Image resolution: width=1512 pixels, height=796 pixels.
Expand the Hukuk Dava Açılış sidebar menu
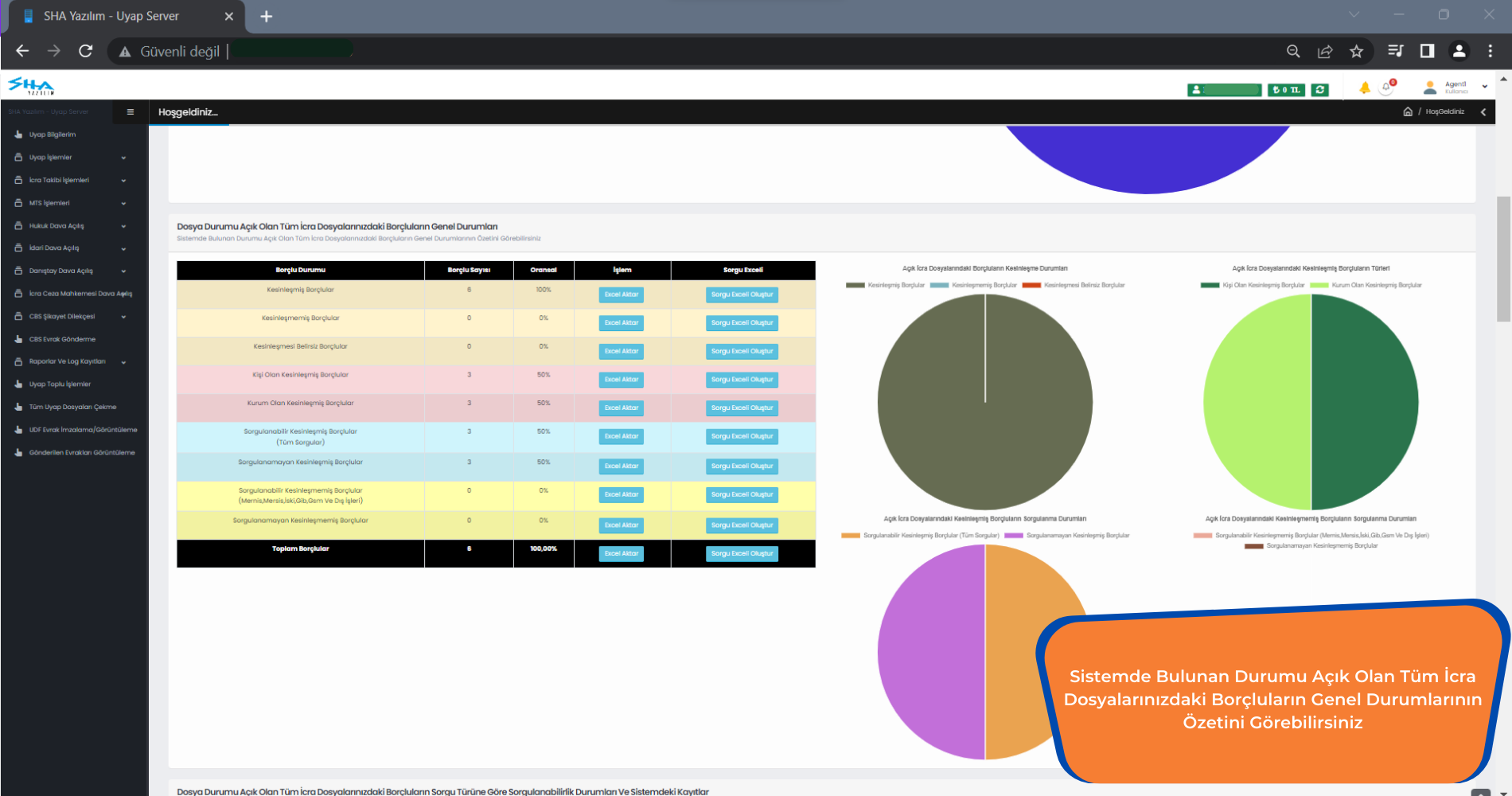pos(70,226)
